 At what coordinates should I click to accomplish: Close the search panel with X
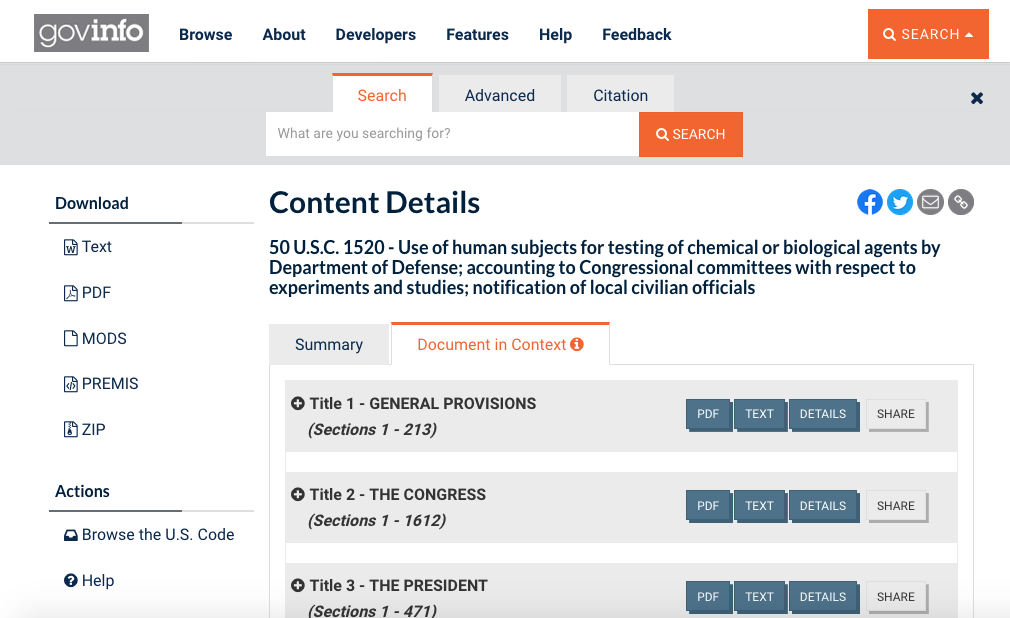pos(977,98)
